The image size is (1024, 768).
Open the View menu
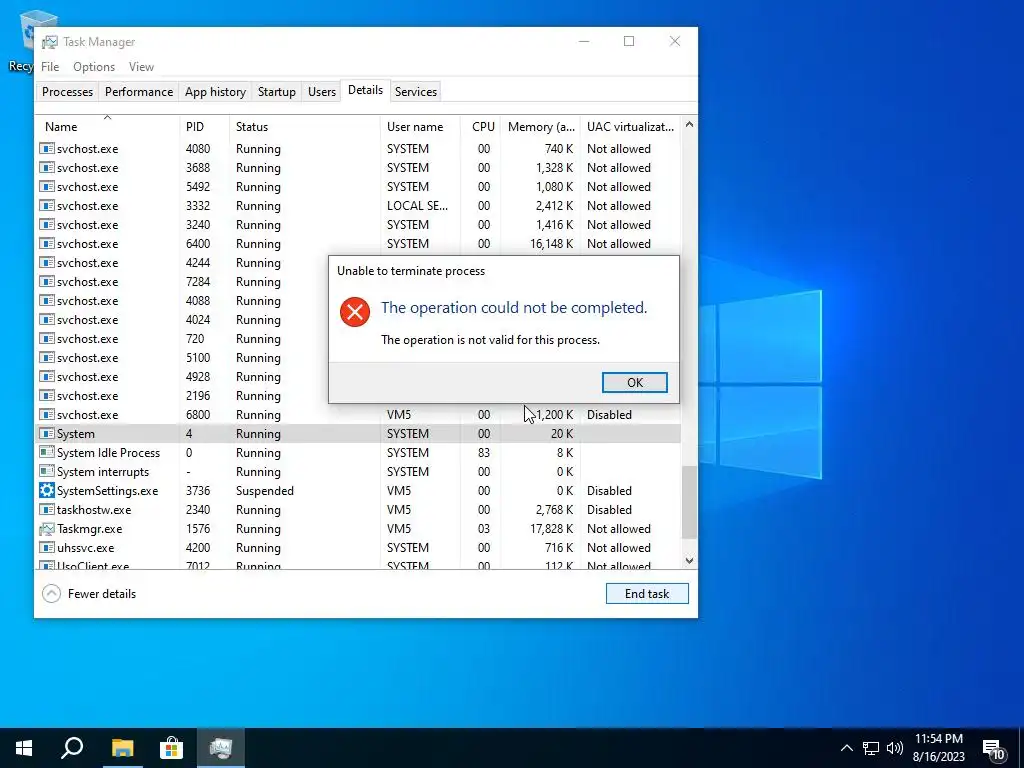[x=141, y=67]
